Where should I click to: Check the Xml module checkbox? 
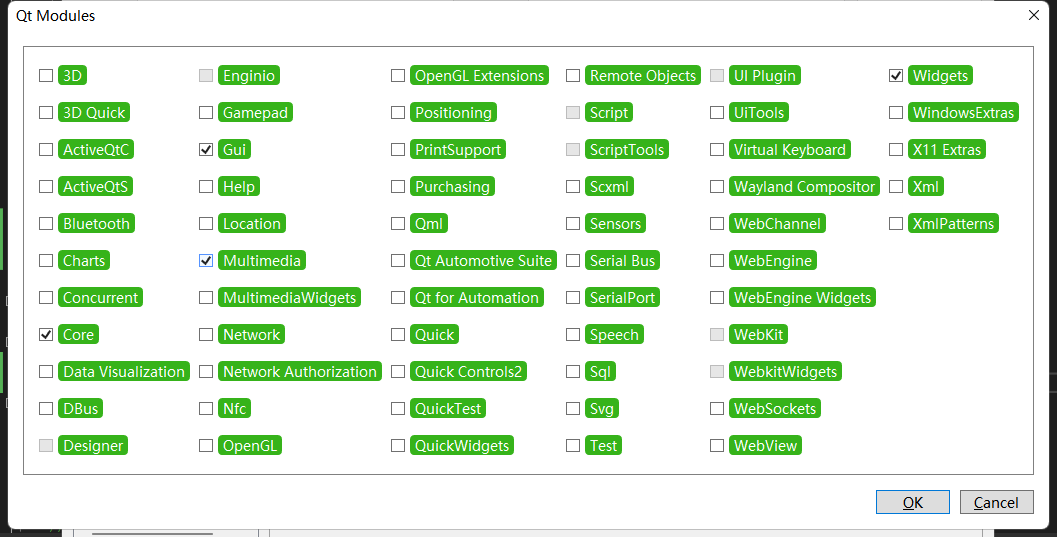[896, 186]
